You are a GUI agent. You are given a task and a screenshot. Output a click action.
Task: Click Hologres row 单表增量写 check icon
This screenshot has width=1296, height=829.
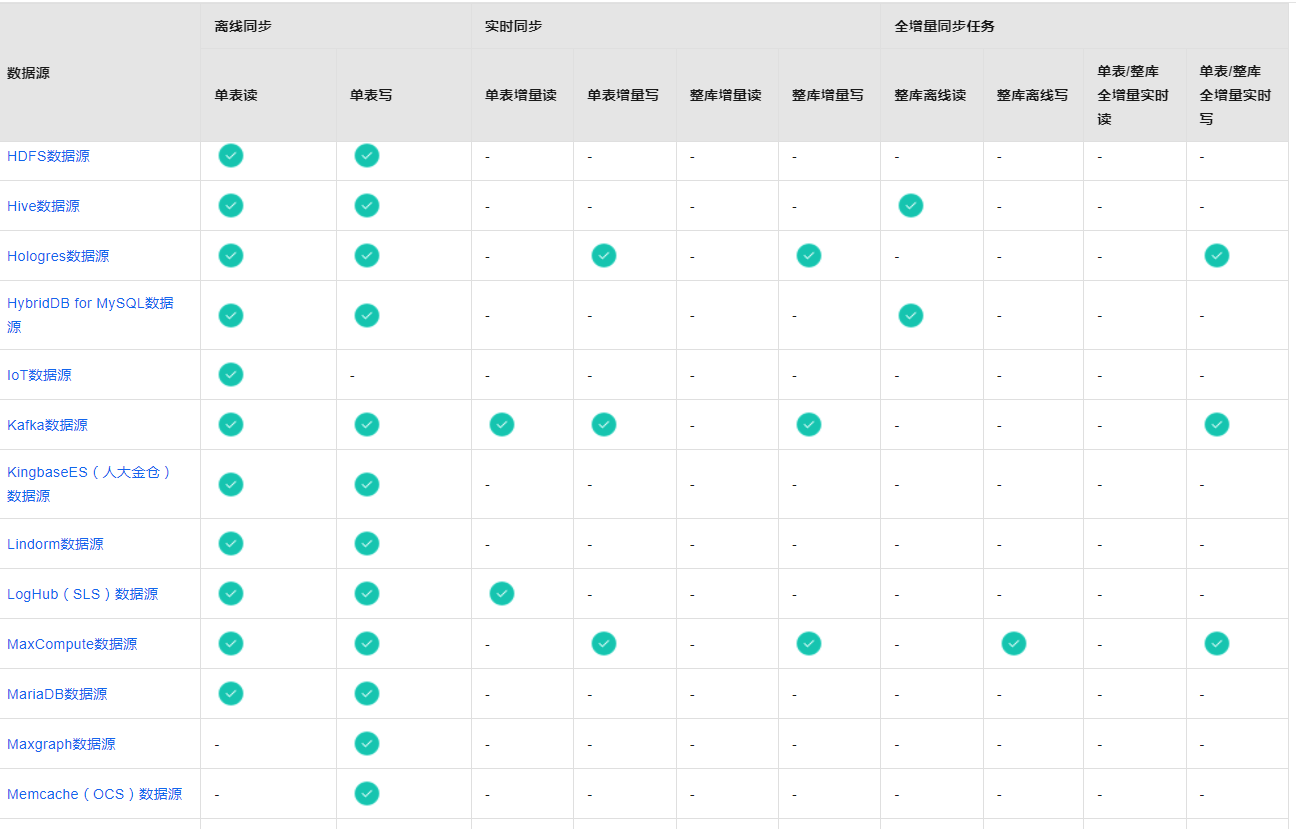click(x=604, y=255)
